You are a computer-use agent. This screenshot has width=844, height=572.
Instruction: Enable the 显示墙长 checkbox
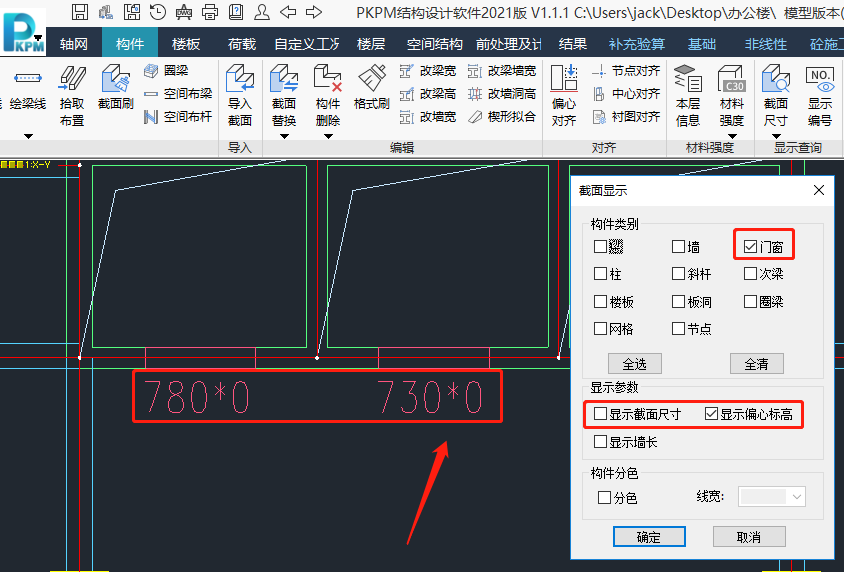click(600, 441)
